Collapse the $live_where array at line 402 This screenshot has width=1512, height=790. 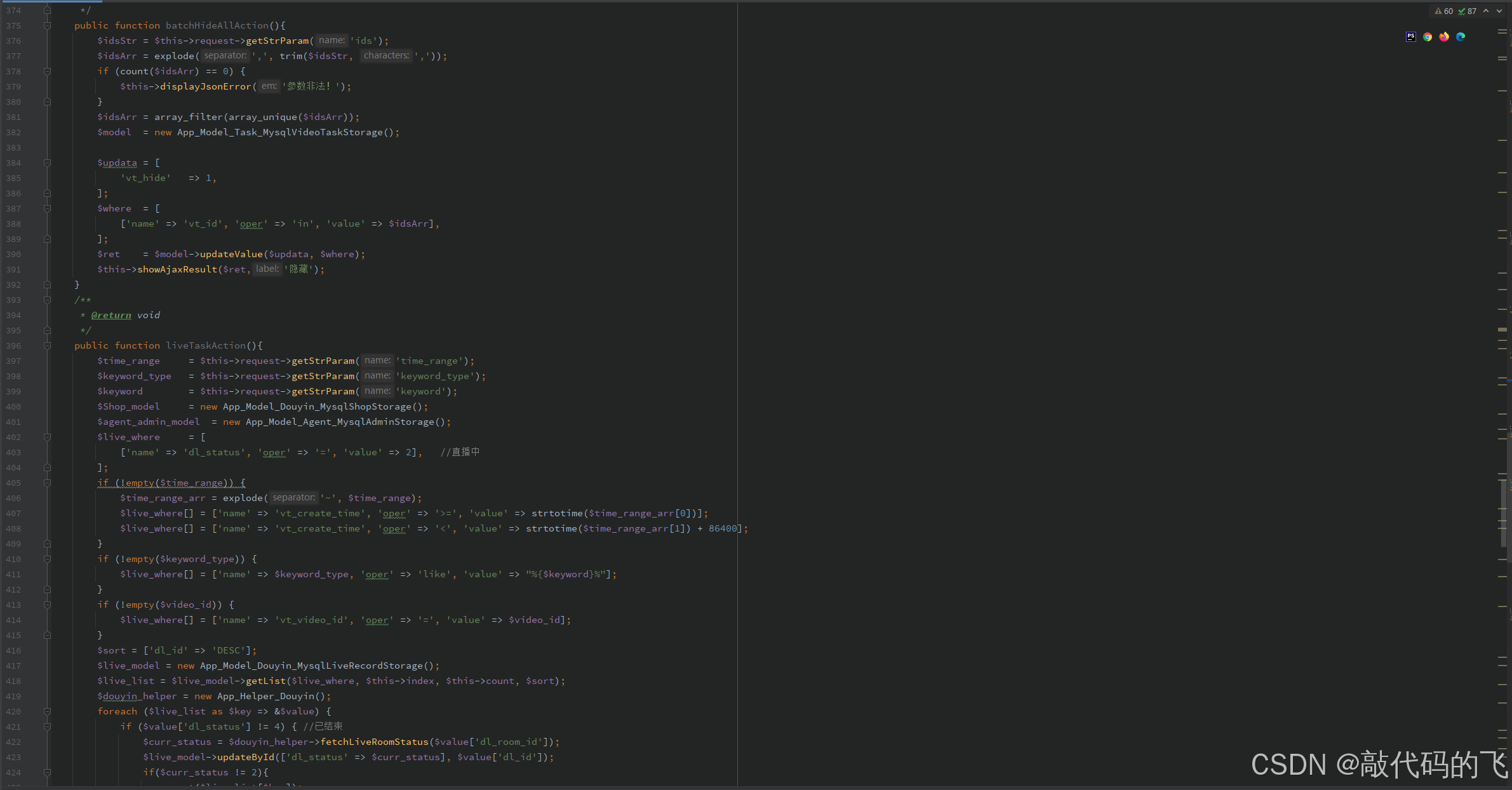pyautogui.click(x=47, y=437)
